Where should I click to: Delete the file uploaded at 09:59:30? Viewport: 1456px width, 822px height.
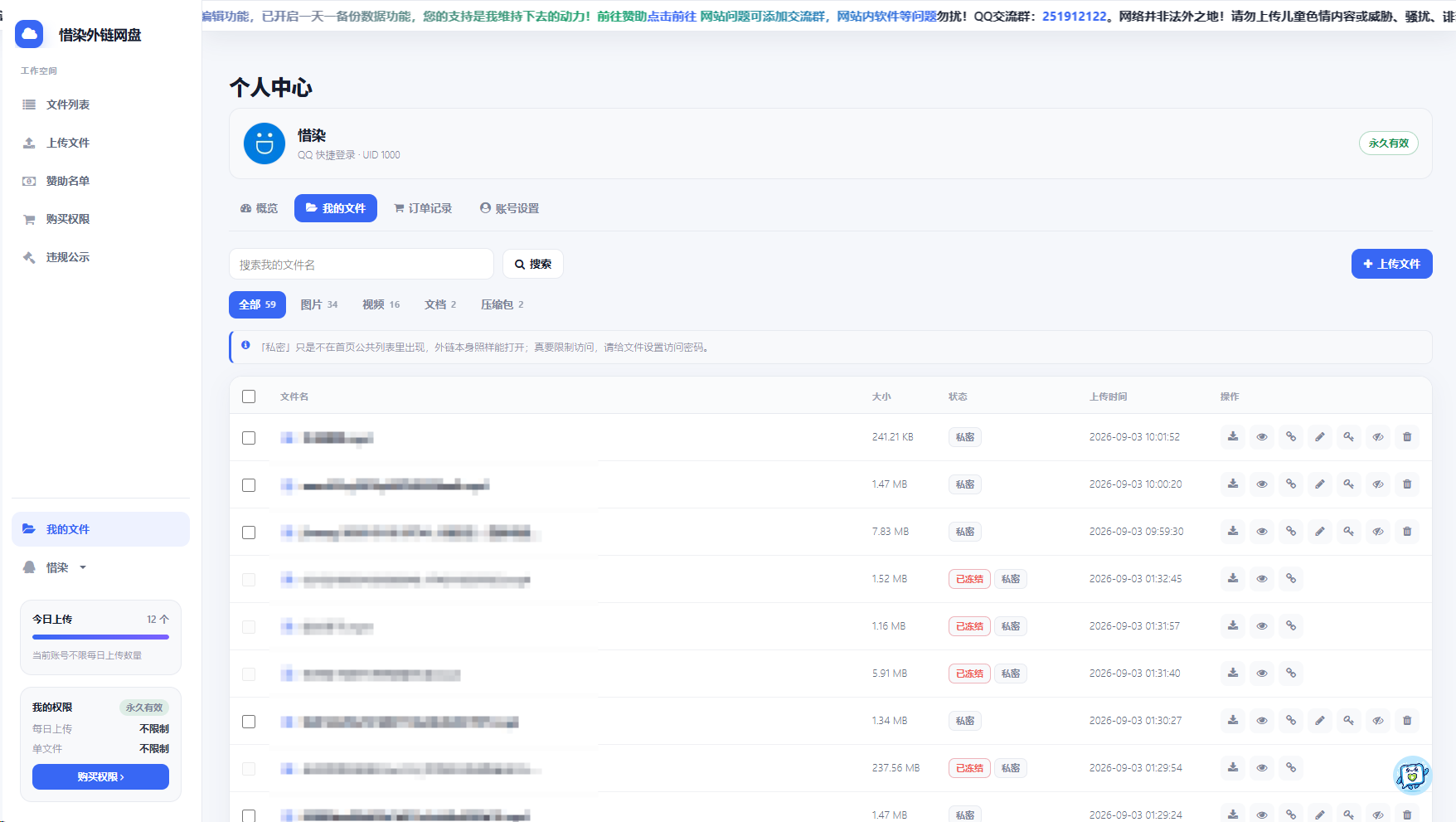click(1407, 532)
